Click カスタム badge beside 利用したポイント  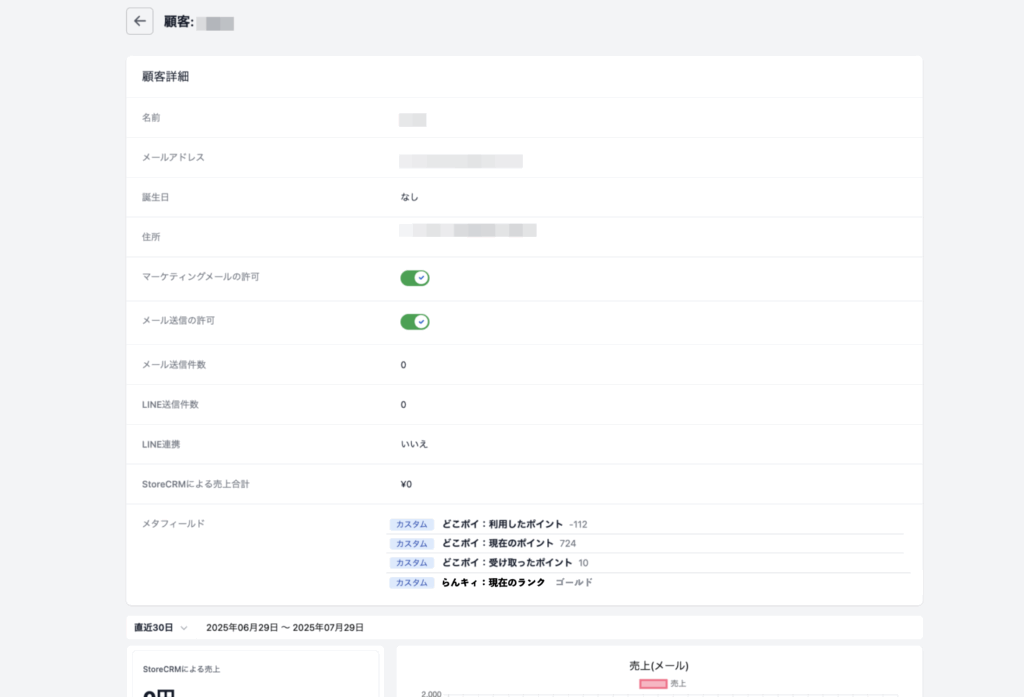[411, 524]
